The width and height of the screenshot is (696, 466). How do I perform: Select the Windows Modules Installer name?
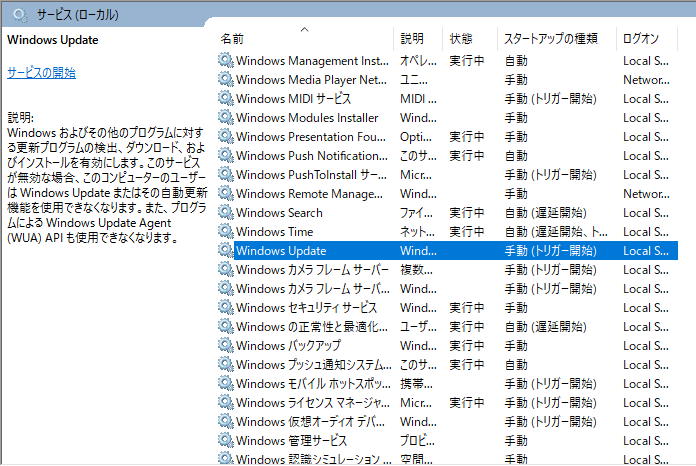point(307,118)
